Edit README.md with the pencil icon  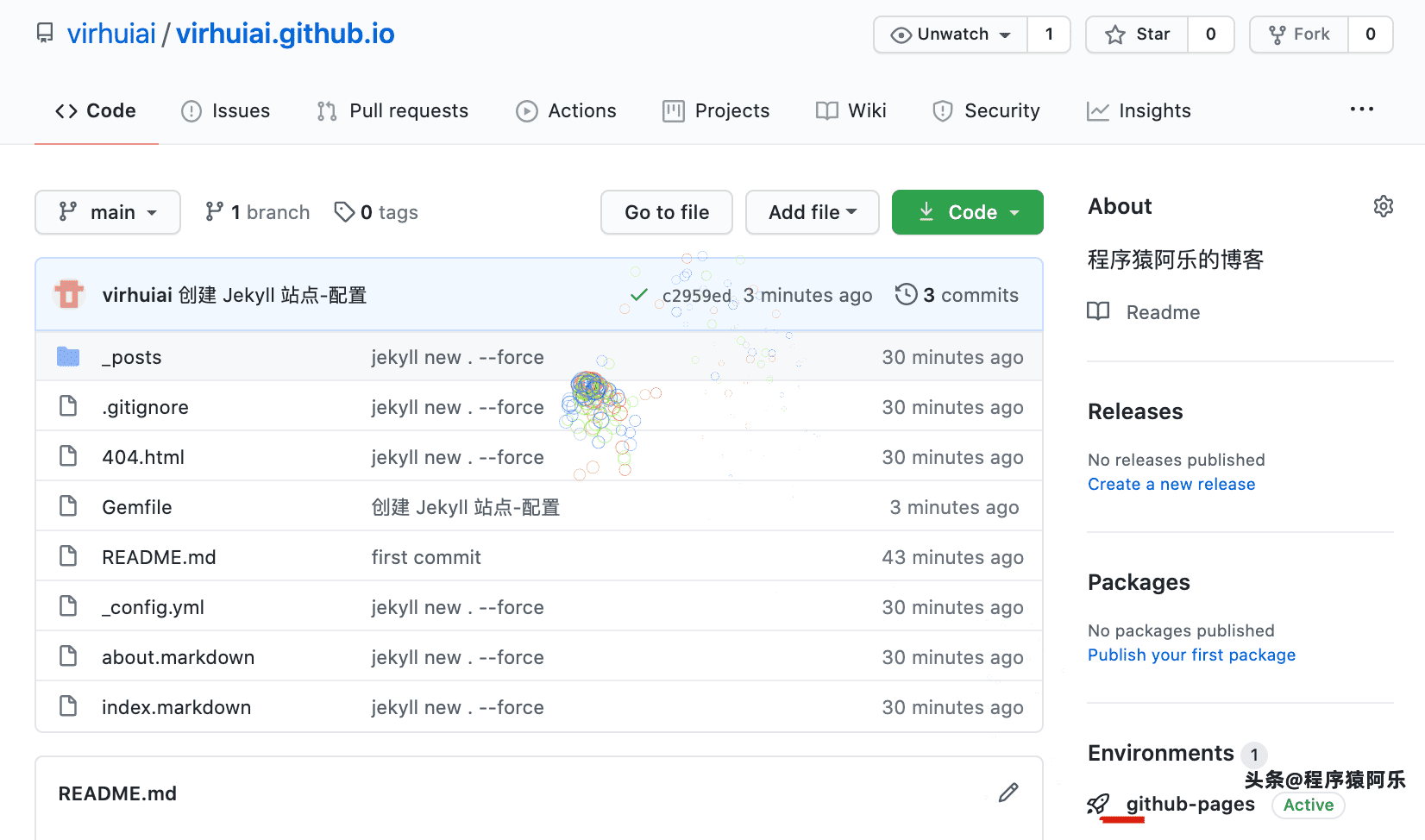1008,793
